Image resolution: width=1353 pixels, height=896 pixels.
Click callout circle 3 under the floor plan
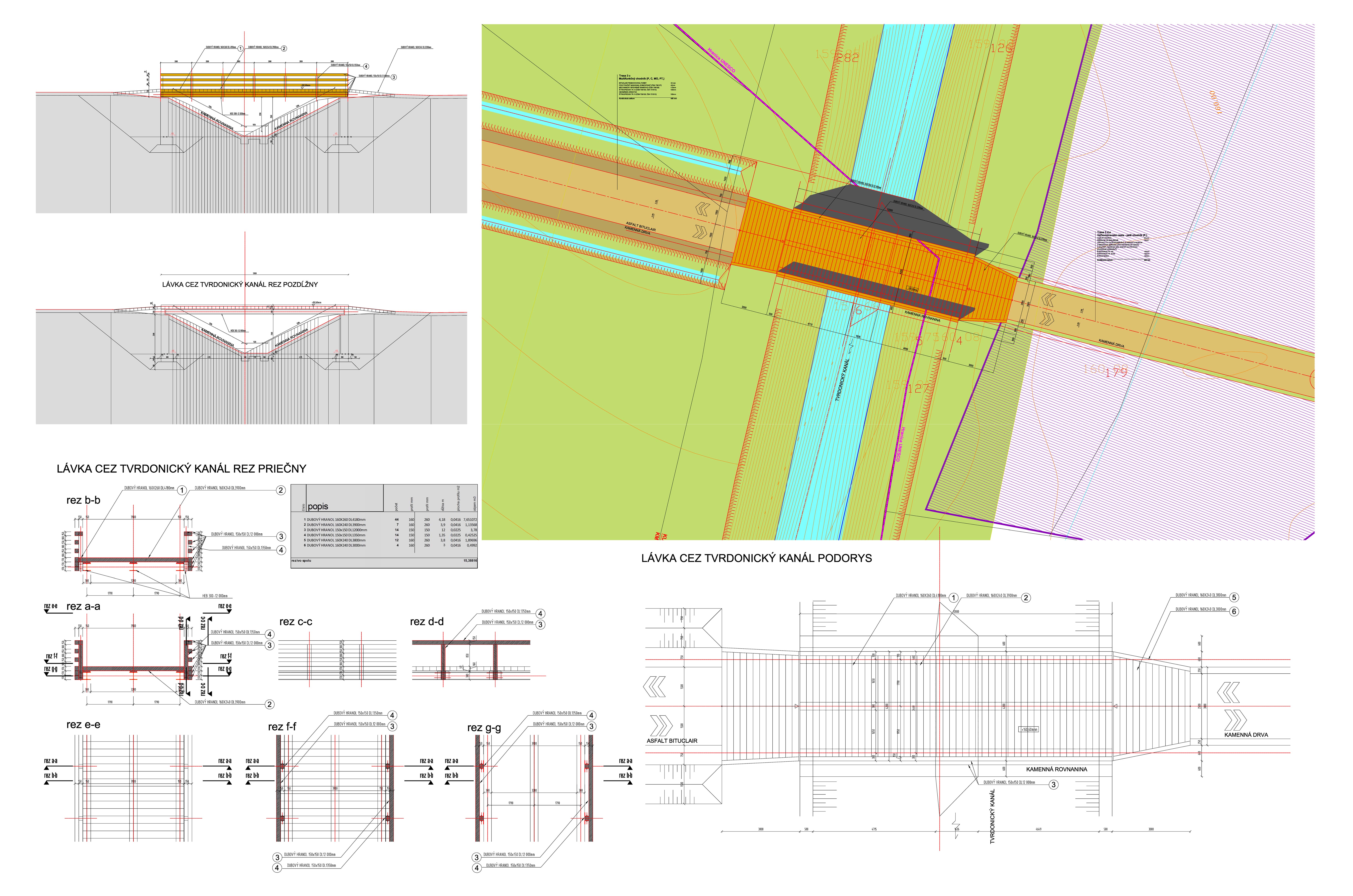pyautogui.click(x=1053, y=785)
